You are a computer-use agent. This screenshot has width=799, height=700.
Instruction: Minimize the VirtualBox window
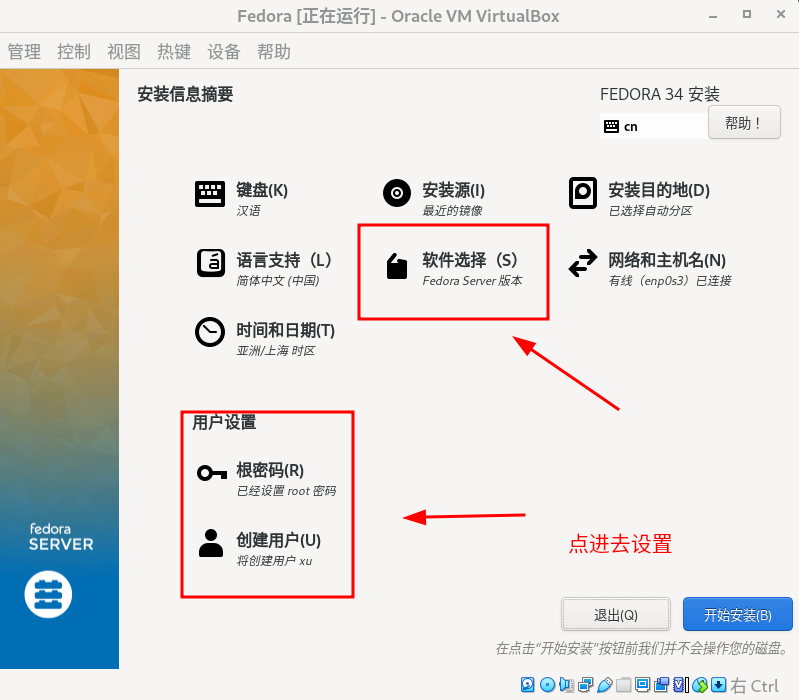[x=713, y=15]
